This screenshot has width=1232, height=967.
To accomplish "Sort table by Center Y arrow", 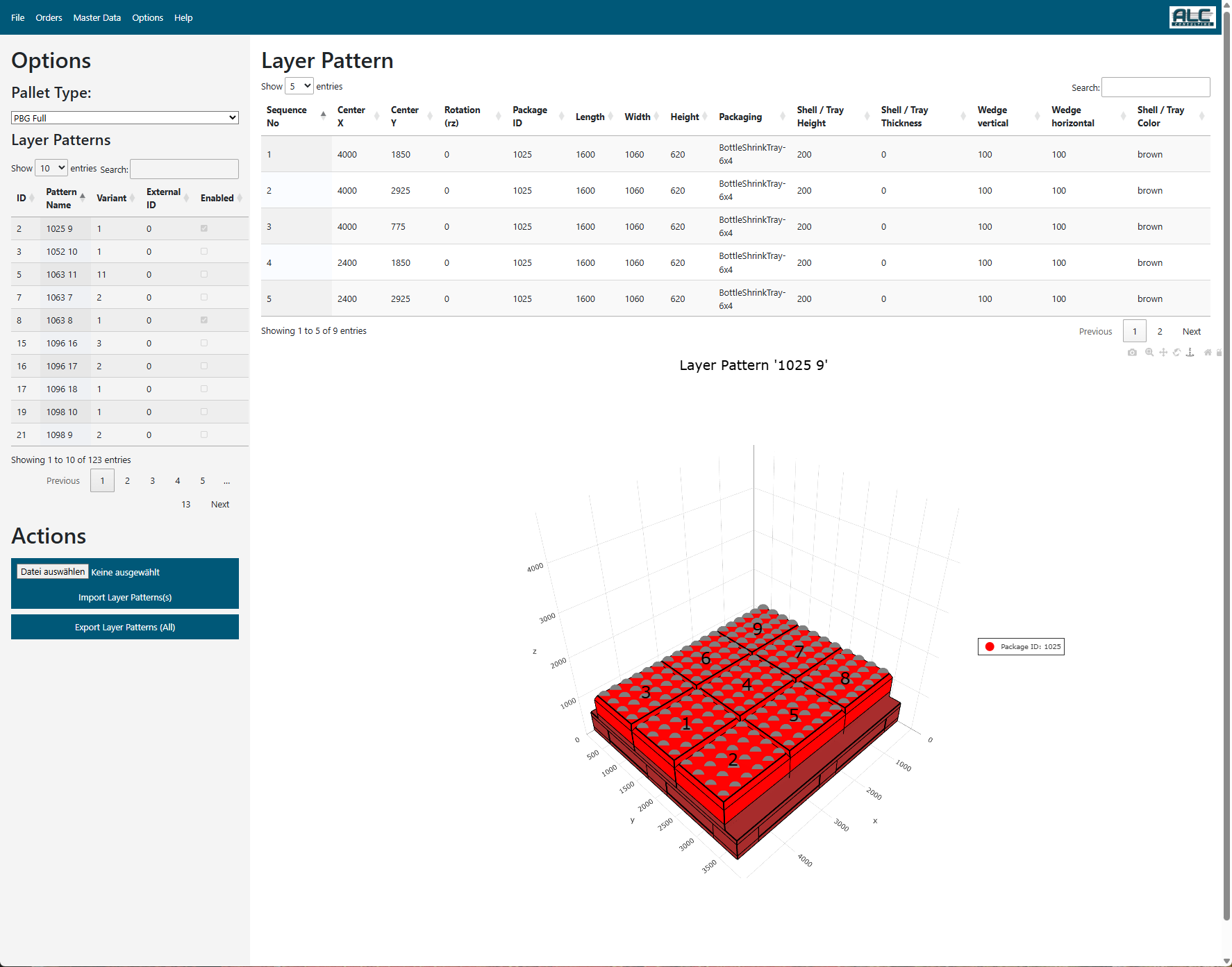I will [x=430, y=117].
